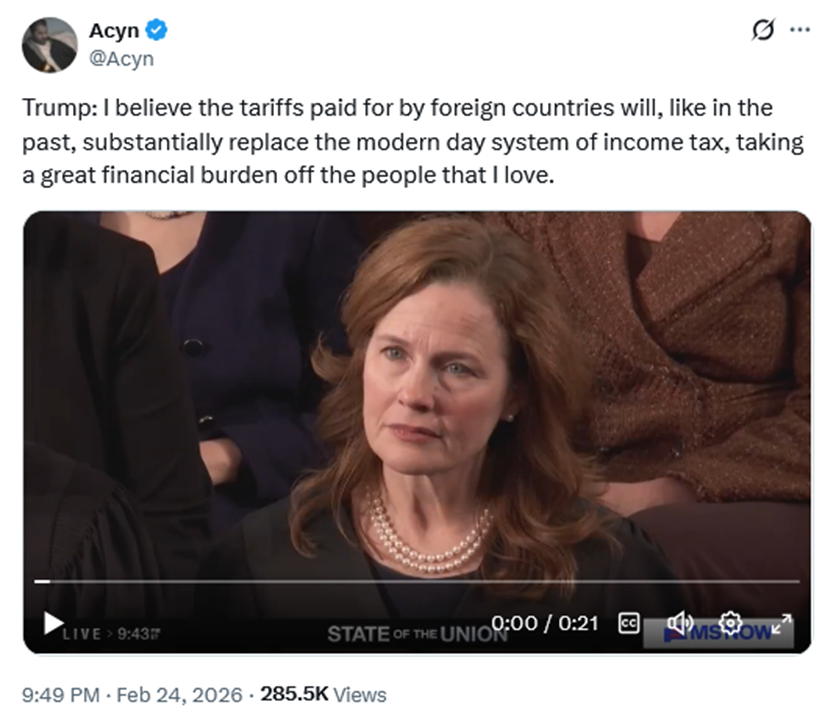This screenshot has height=727, width=836.
Task: Open video settings gear
Action: click(x=731, y=623)
